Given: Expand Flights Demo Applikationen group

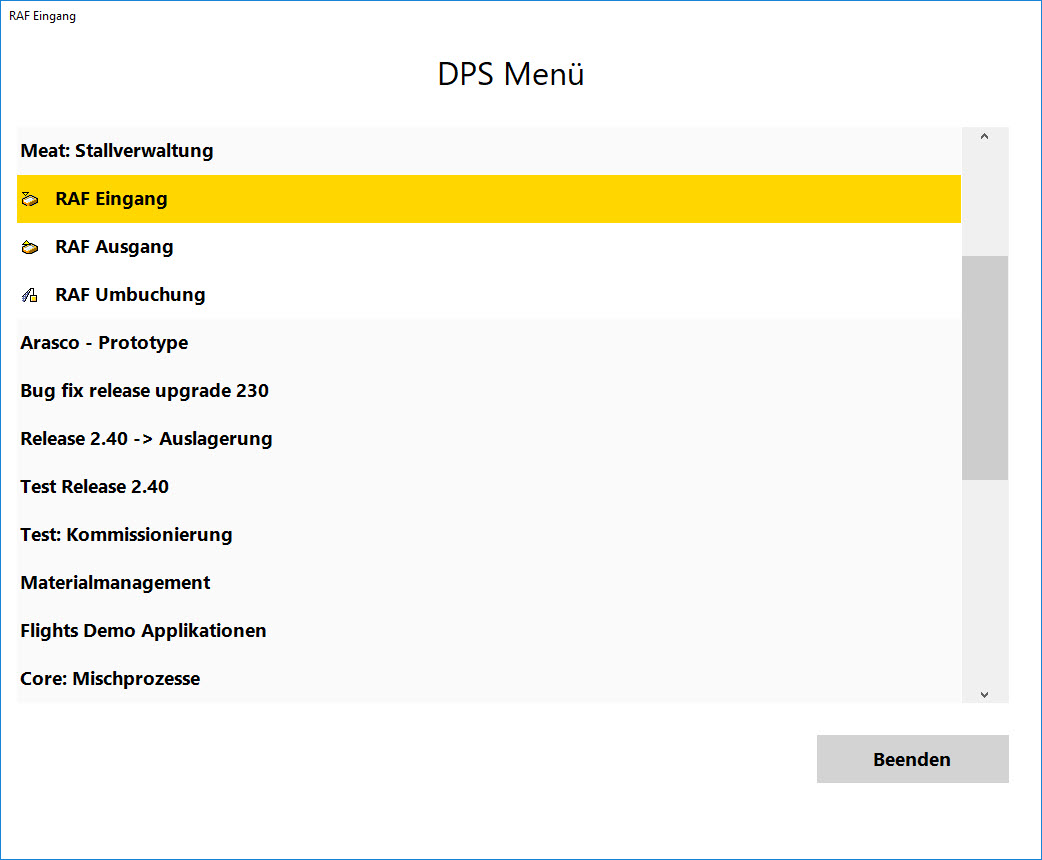Looking at the screenshot, I should (143, 631).
